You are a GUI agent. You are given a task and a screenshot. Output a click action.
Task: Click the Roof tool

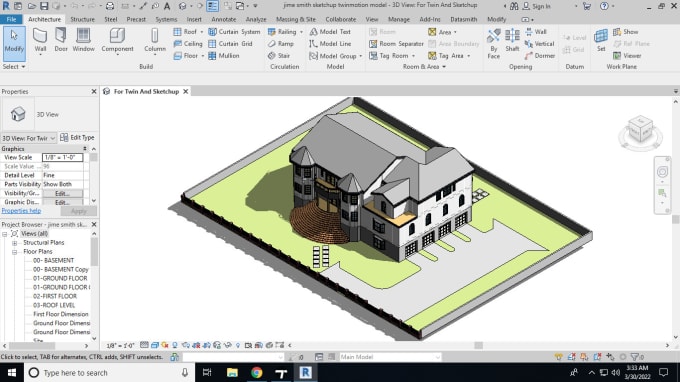coord(186,32)
